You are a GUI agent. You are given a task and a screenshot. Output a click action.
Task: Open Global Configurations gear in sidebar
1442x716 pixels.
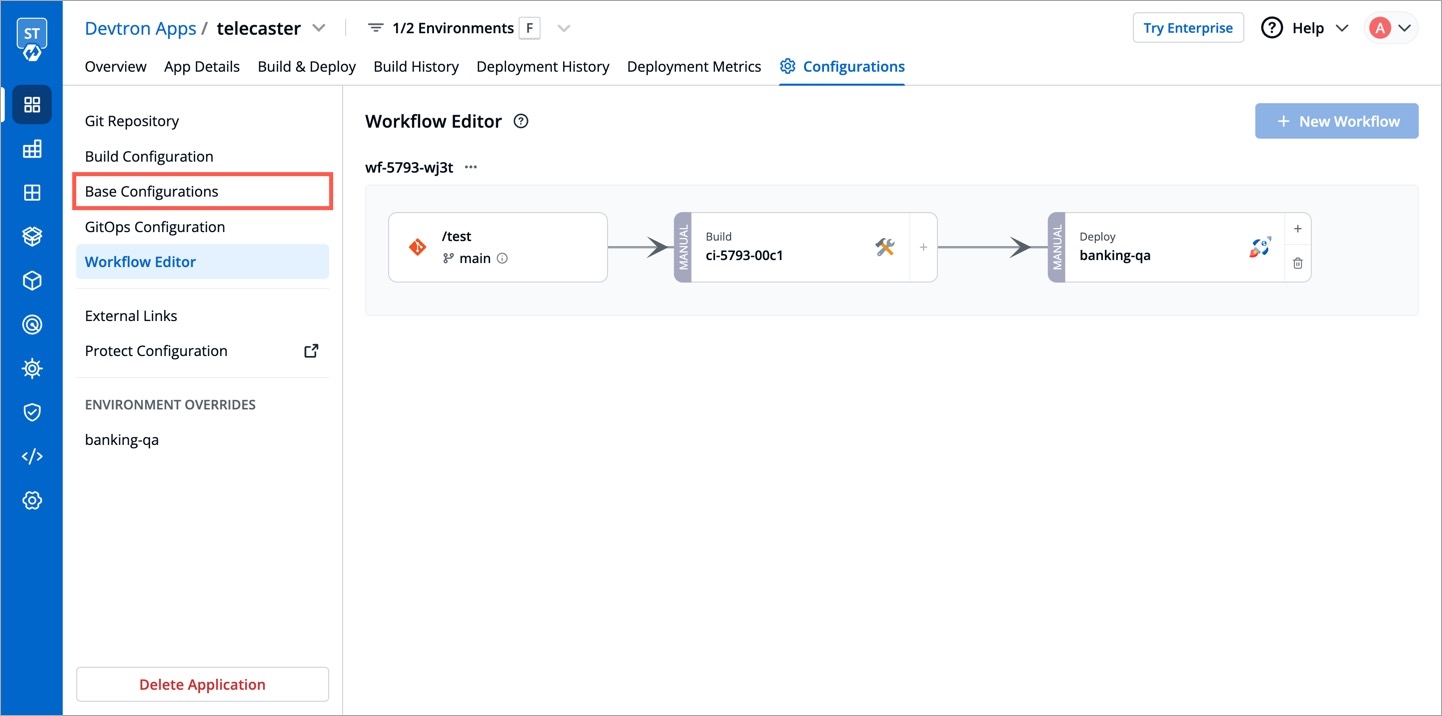coord(32,500)
